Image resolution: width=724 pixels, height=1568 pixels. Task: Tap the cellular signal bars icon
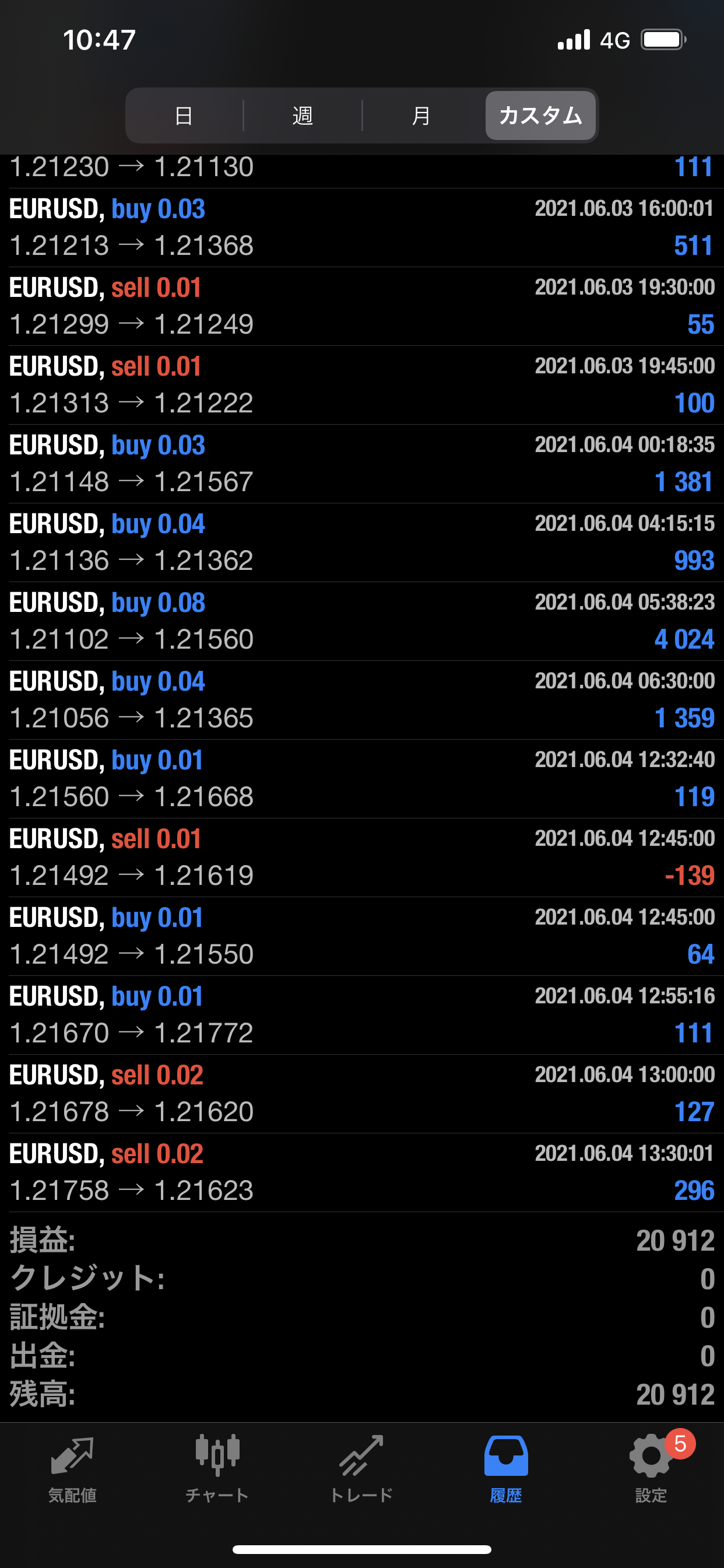click(x=574, y=40)
